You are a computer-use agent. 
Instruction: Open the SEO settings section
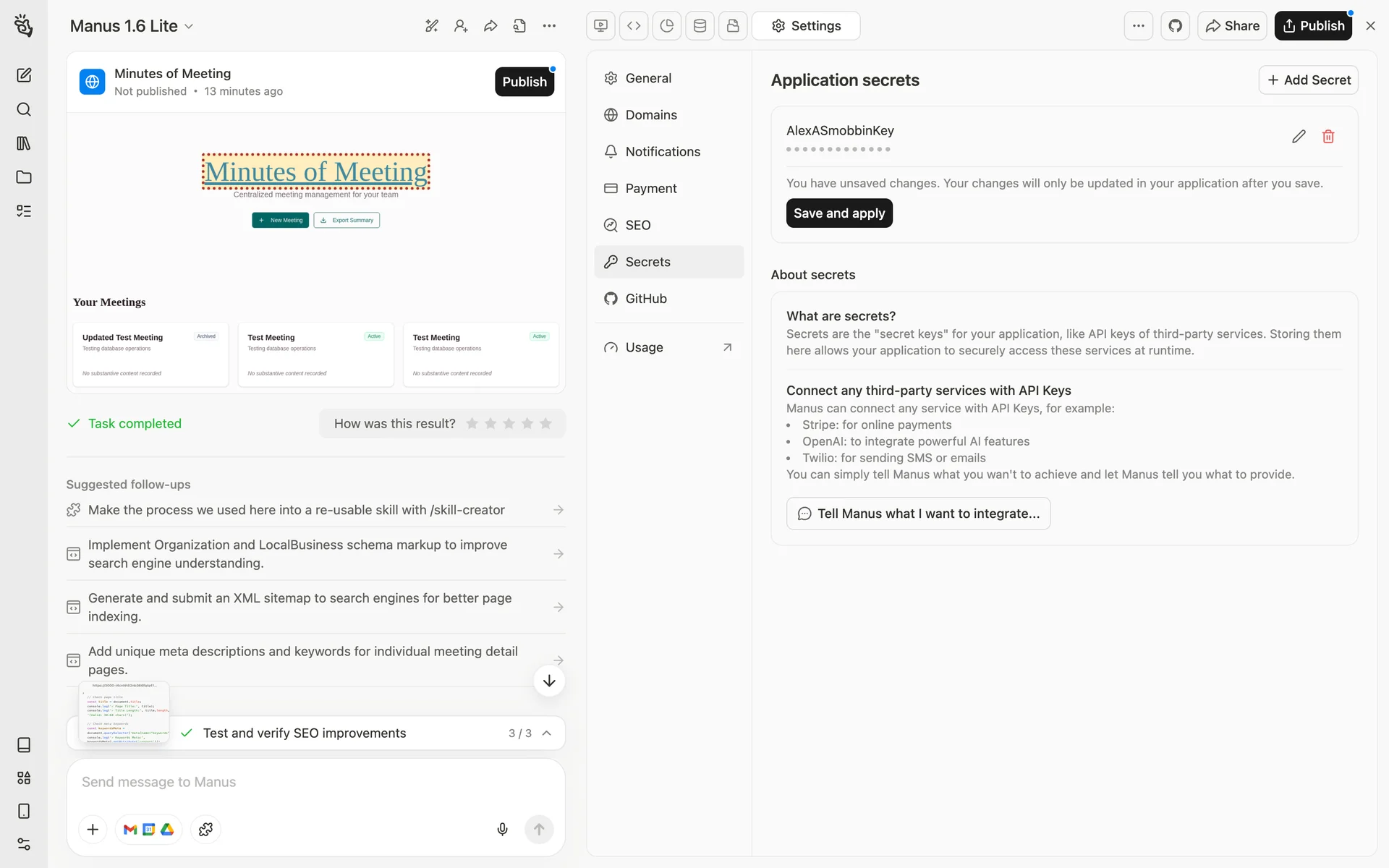pos(637,225)
